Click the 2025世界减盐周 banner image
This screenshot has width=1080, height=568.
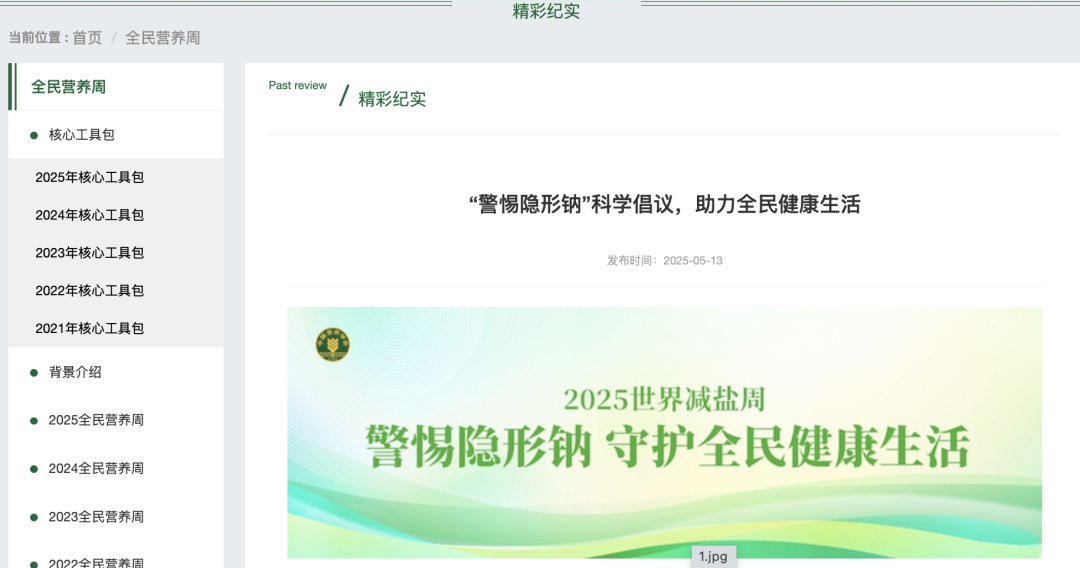tap(664, 432)
